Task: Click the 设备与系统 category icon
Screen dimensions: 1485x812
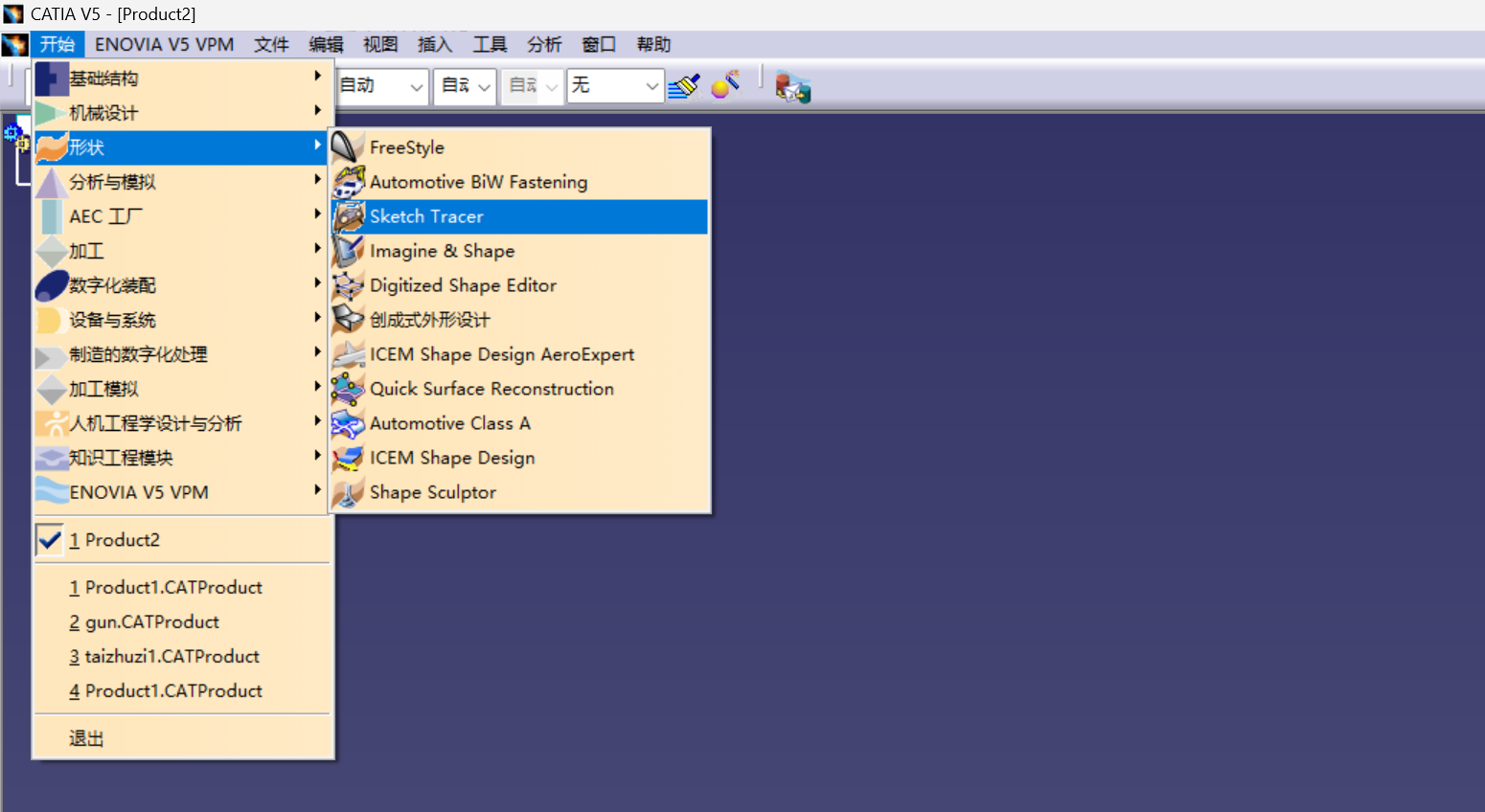Action: click(x=52, y=320)
